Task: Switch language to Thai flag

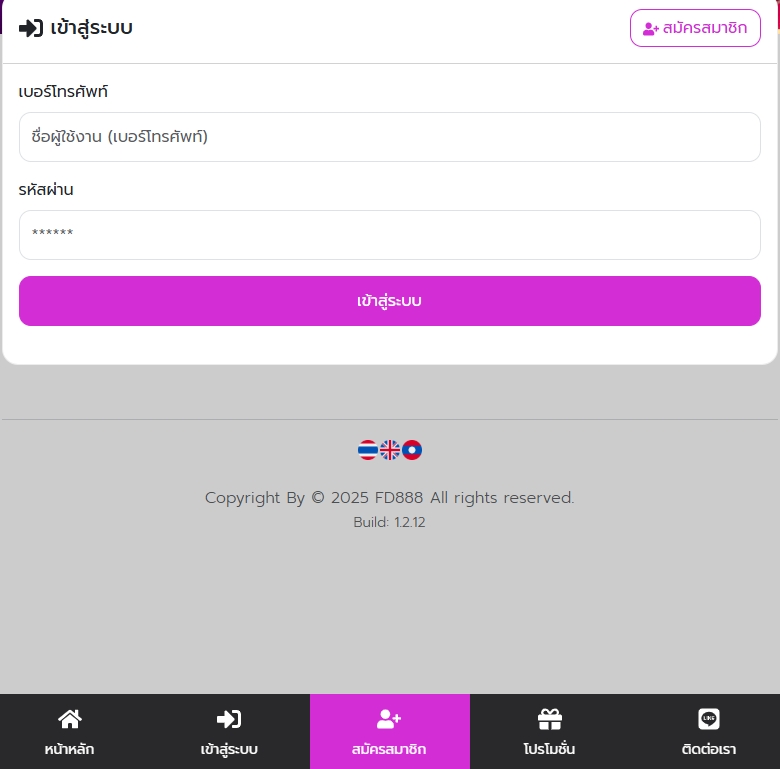Action: [x=368, y=450]
